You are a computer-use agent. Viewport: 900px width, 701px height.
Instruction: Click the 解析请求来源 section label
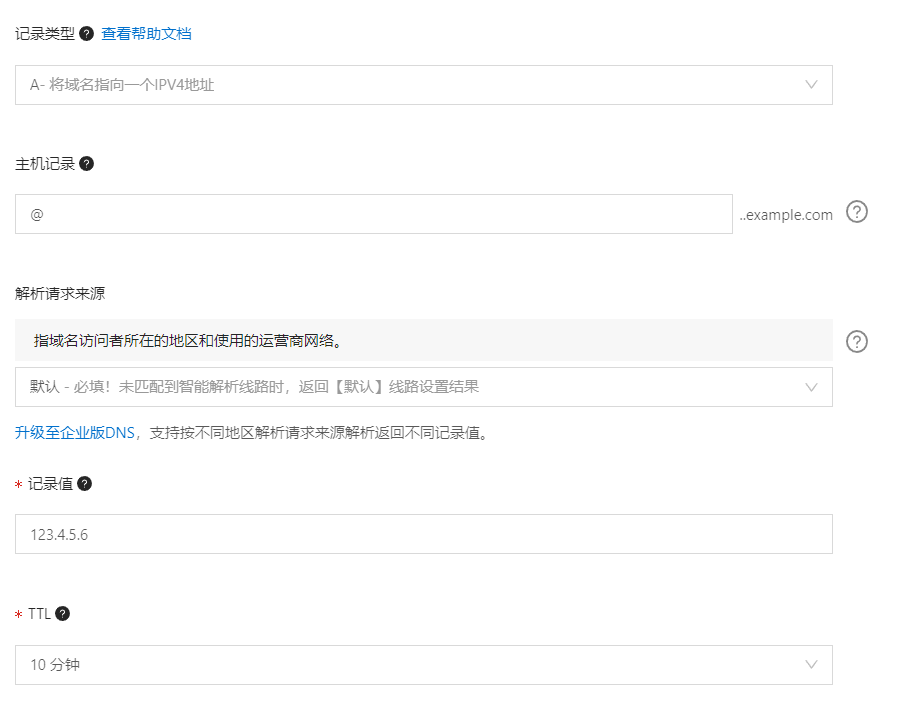point(60,293)
